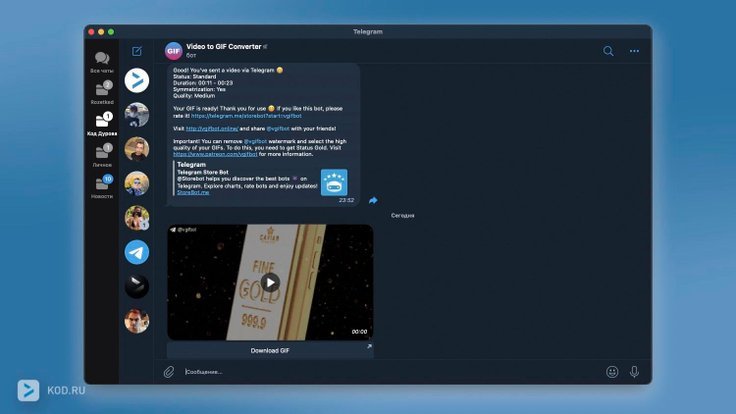Click the Download GIF button
This screenshot has width=736, height=414.
point(270,351)
